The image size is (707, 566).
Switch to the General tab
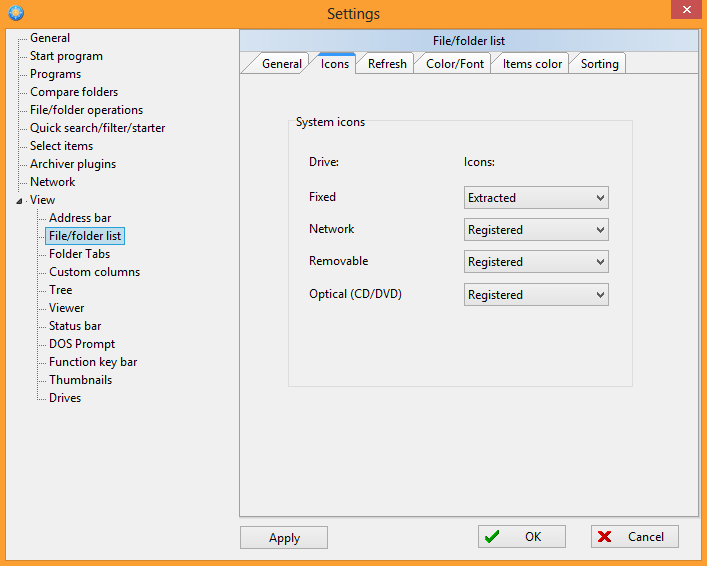[281, 64]
